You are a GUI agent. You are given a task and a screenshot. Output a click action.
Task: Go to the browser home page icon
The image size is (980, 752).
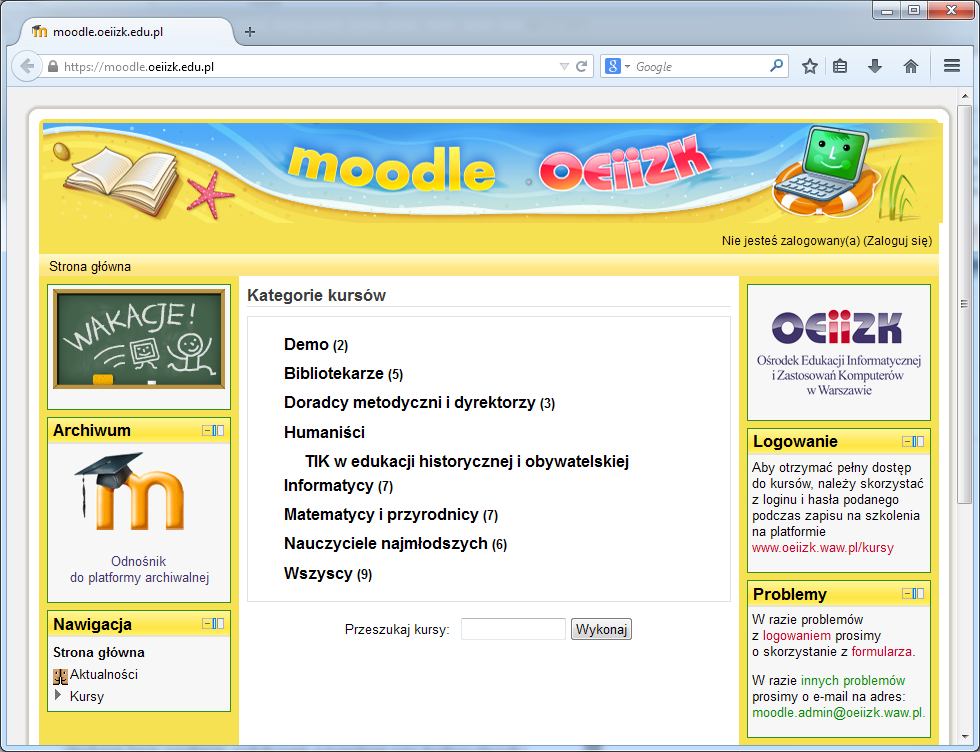911,66
